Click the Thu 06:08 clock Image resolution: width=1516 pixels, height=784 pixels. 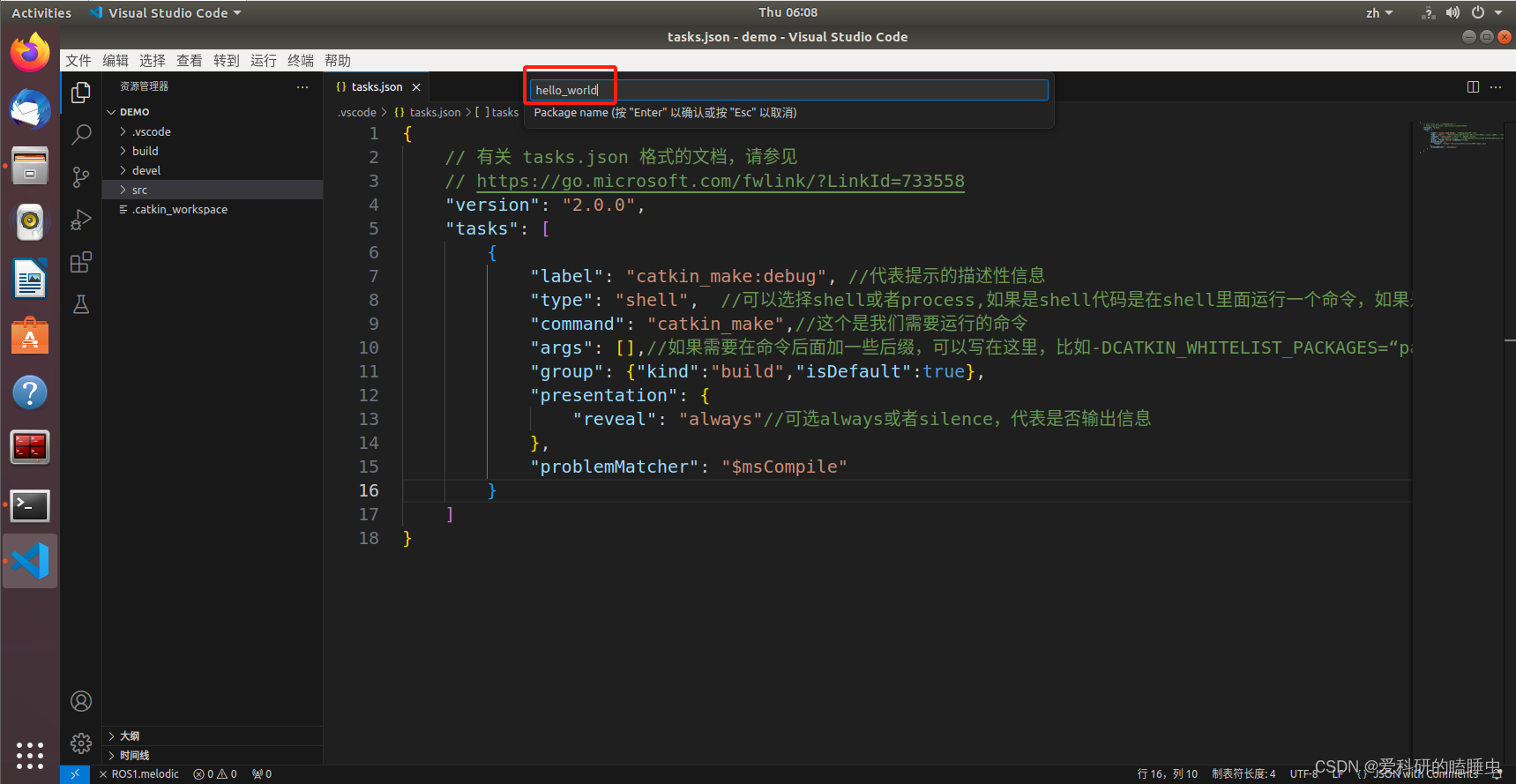pos(788,12)
